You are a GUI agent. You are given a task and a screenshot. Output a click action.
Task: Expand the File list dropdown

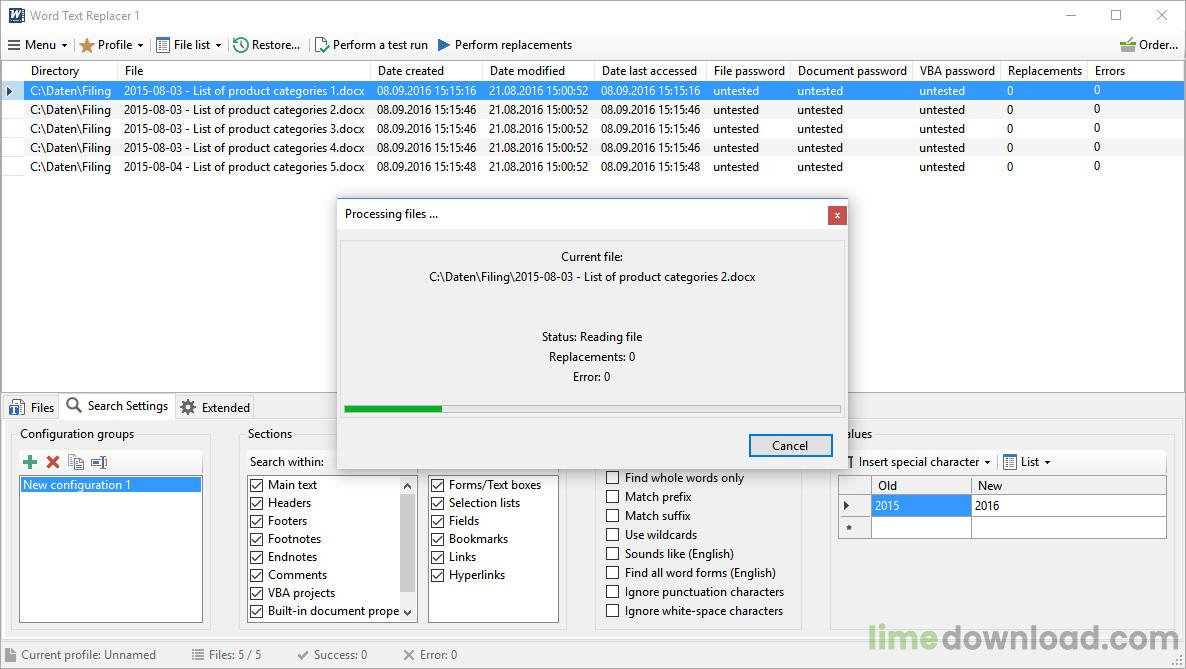(x=189, y=45)
